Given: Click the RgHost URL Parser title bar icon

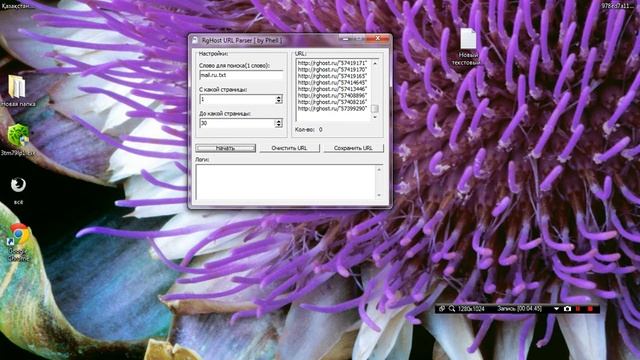Looking at the screenshot, I should [x=195, y=40].
